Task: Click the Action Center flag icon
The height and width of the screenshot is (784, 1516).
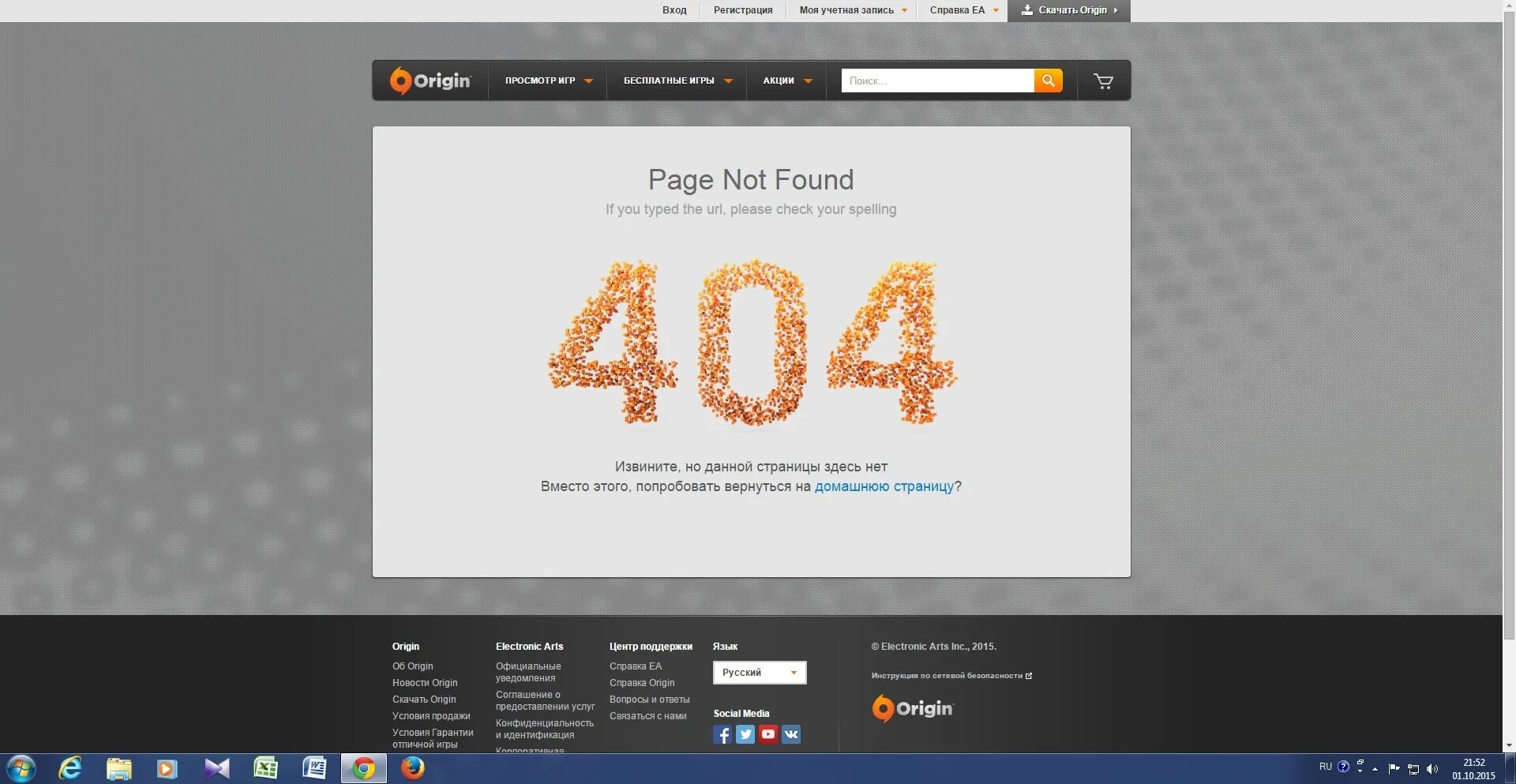Action: [x=1394, y=769]
